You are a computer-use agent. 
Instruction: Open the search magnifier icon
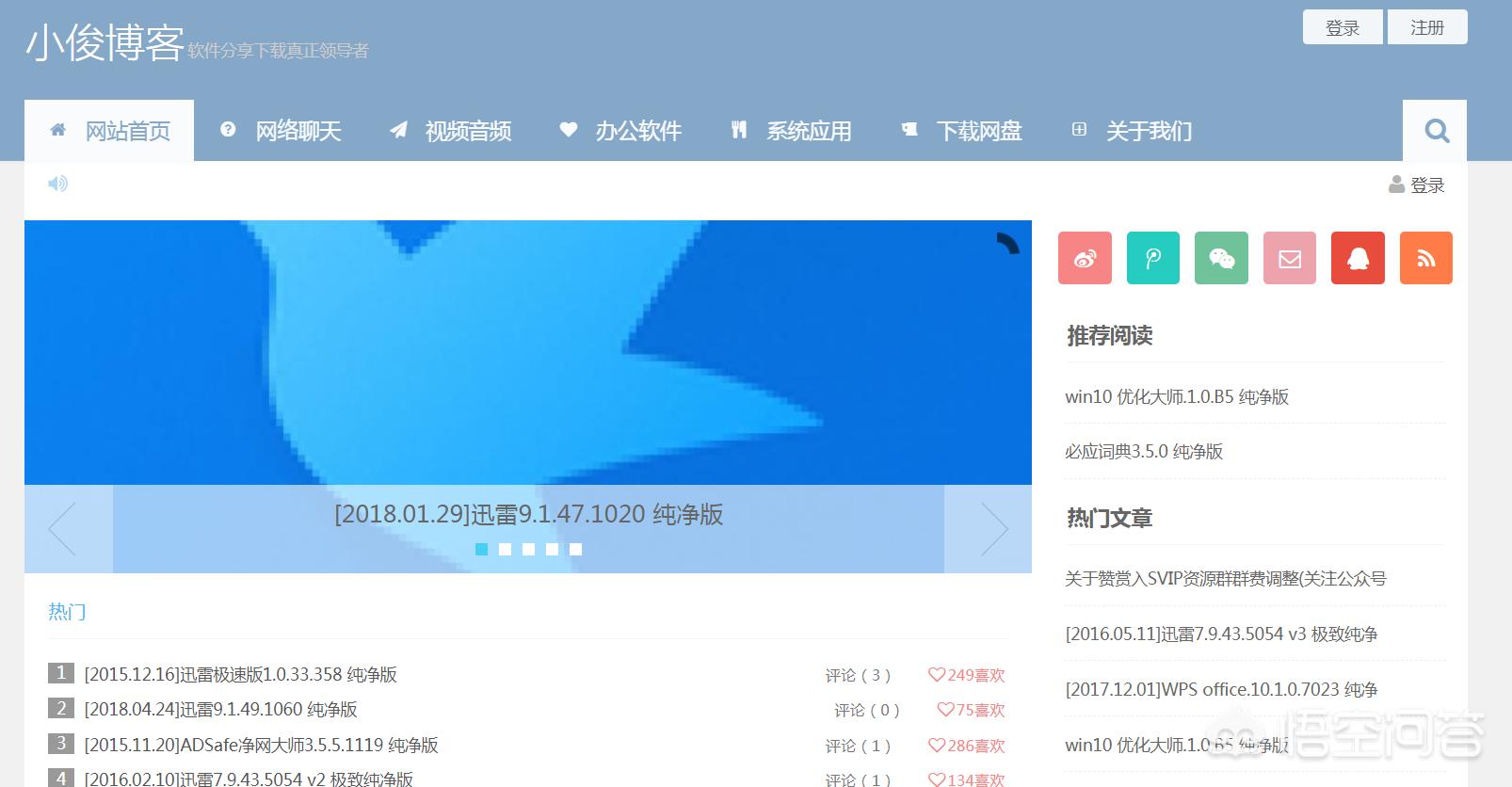point(1436,130)
